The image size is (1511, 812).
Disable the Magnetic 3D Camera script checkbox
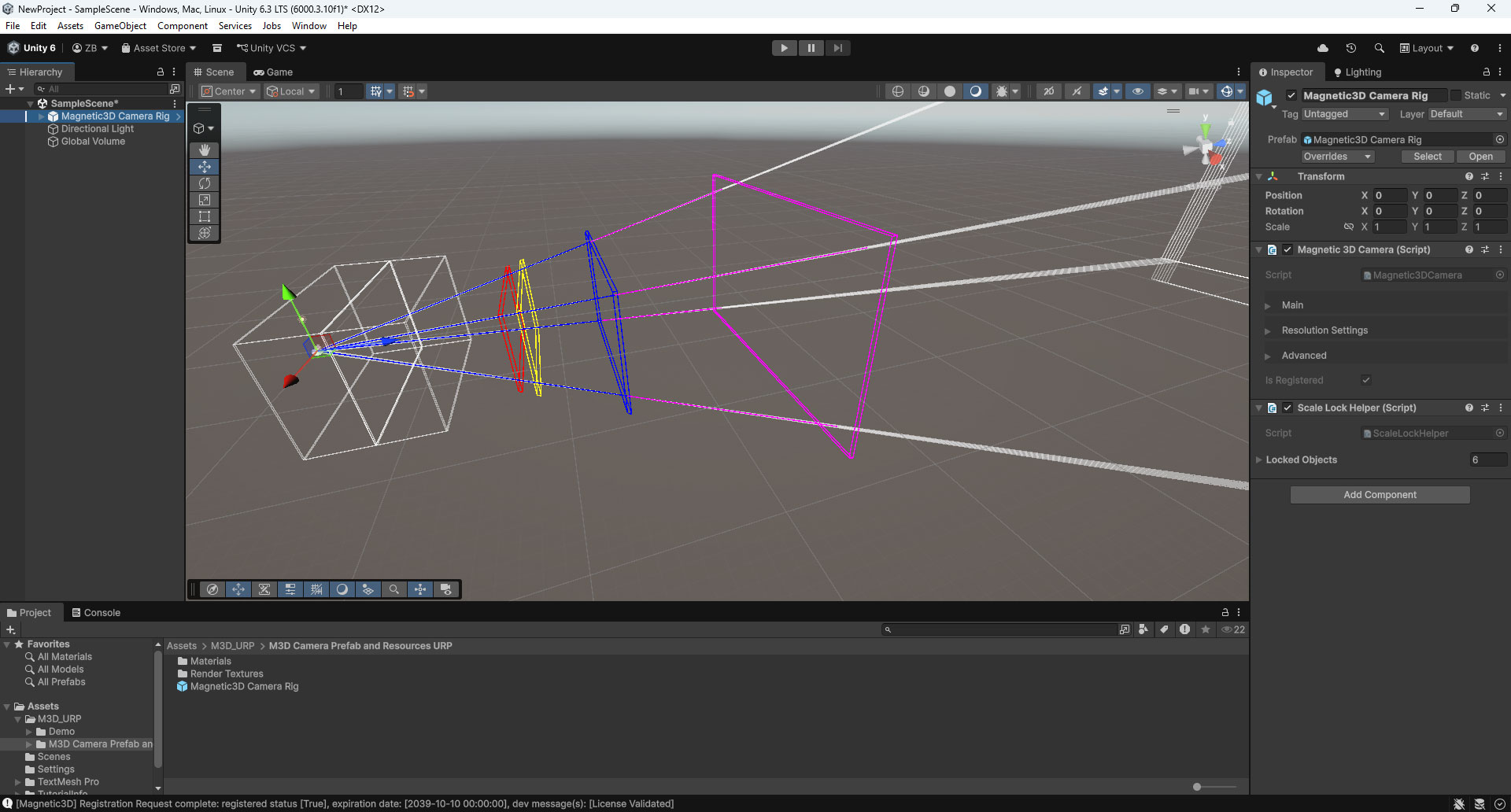[x=1287, y=249]
